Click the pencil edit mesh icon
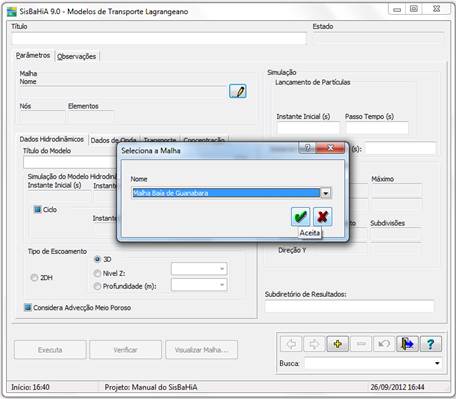 click(238, 91)
